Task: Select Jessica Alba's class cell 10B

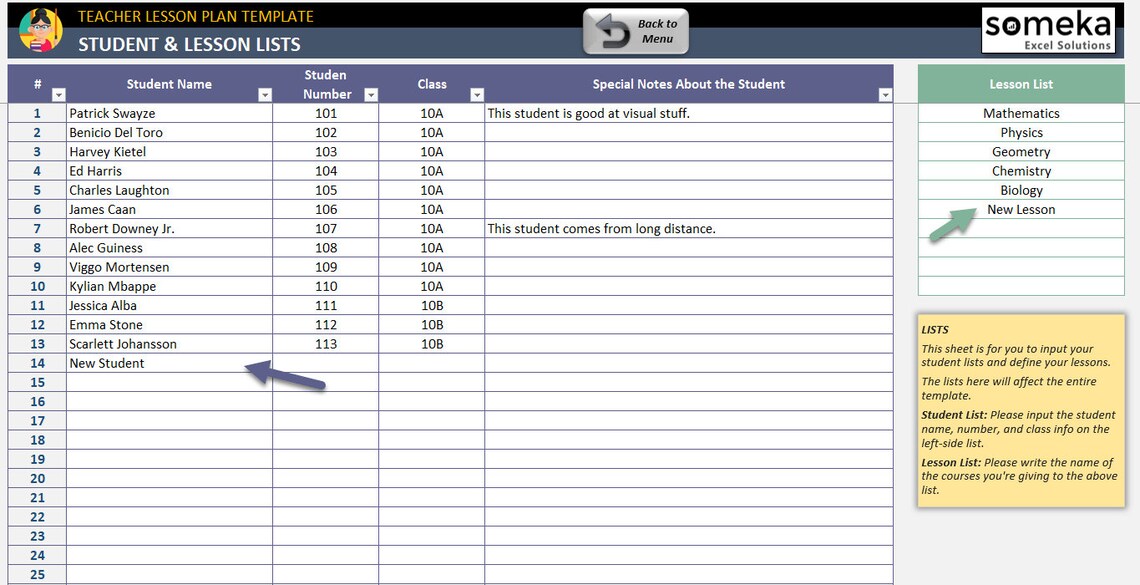Action: point(432,306)
